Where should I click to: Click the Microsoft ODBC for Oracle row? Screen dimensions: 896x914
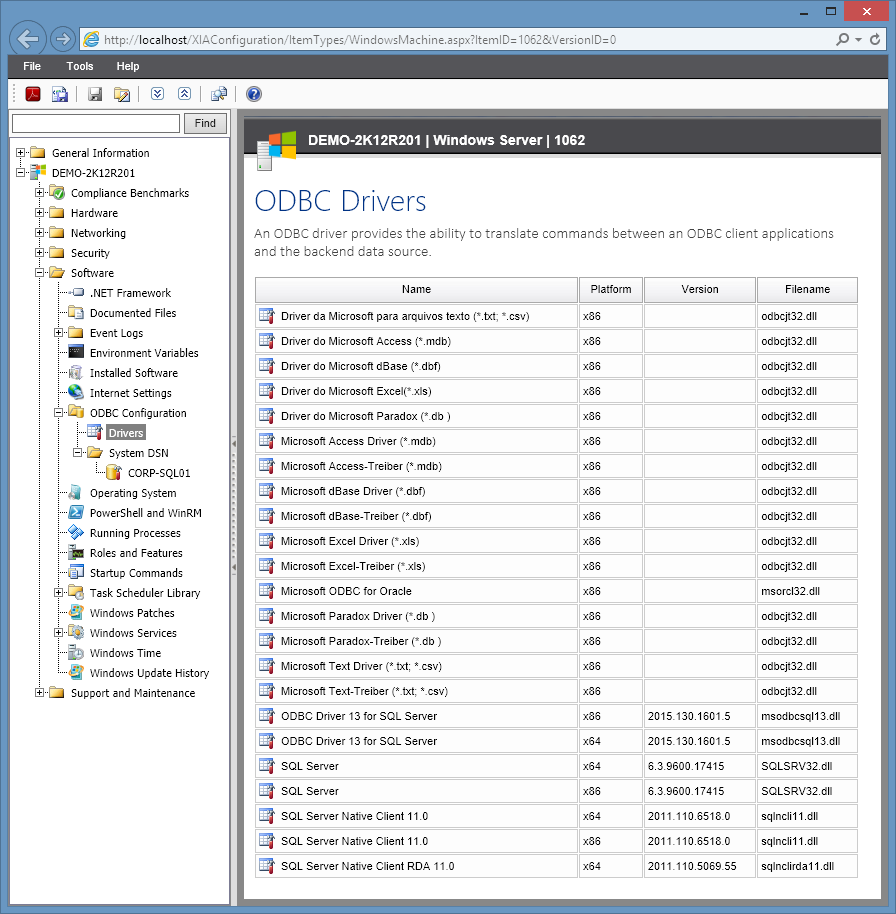tap(556, 591)
